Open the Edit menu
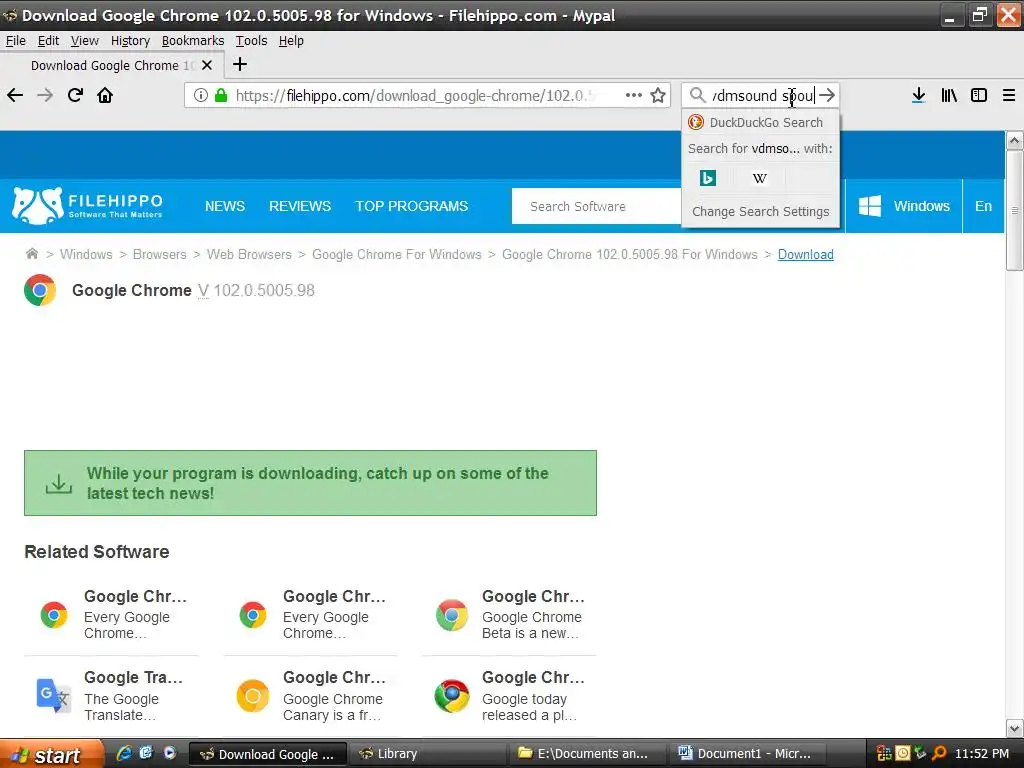 click(x=48, y=40)
